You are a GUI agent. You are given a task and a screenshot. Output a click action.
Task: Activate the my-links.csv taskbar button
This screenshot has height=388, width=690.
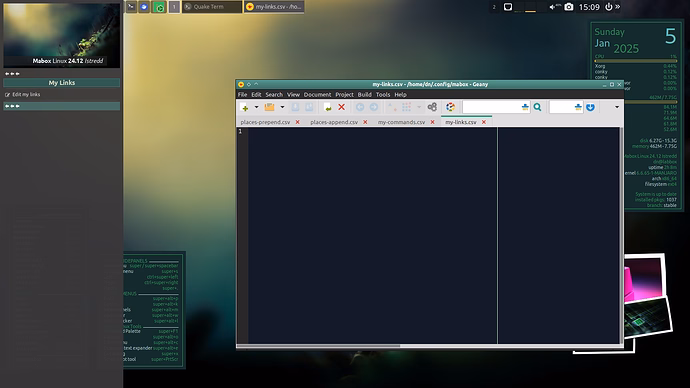[274, 7]
